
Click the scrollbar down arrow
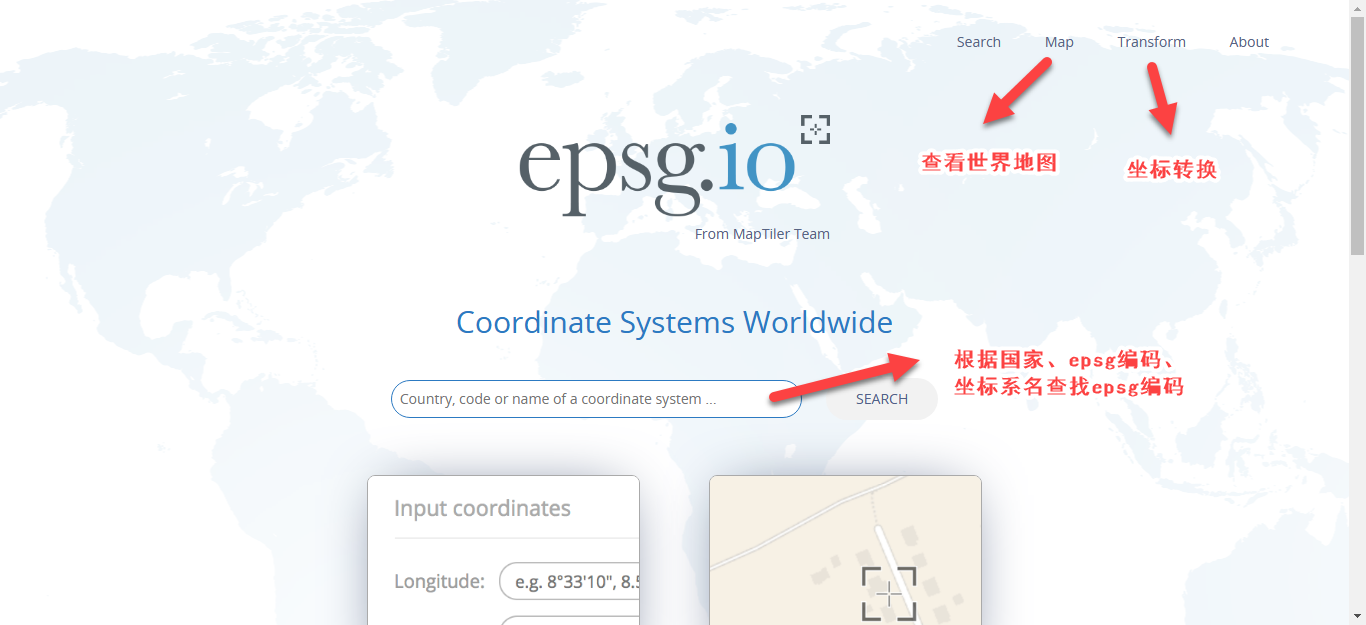(x=1357, y=616)
